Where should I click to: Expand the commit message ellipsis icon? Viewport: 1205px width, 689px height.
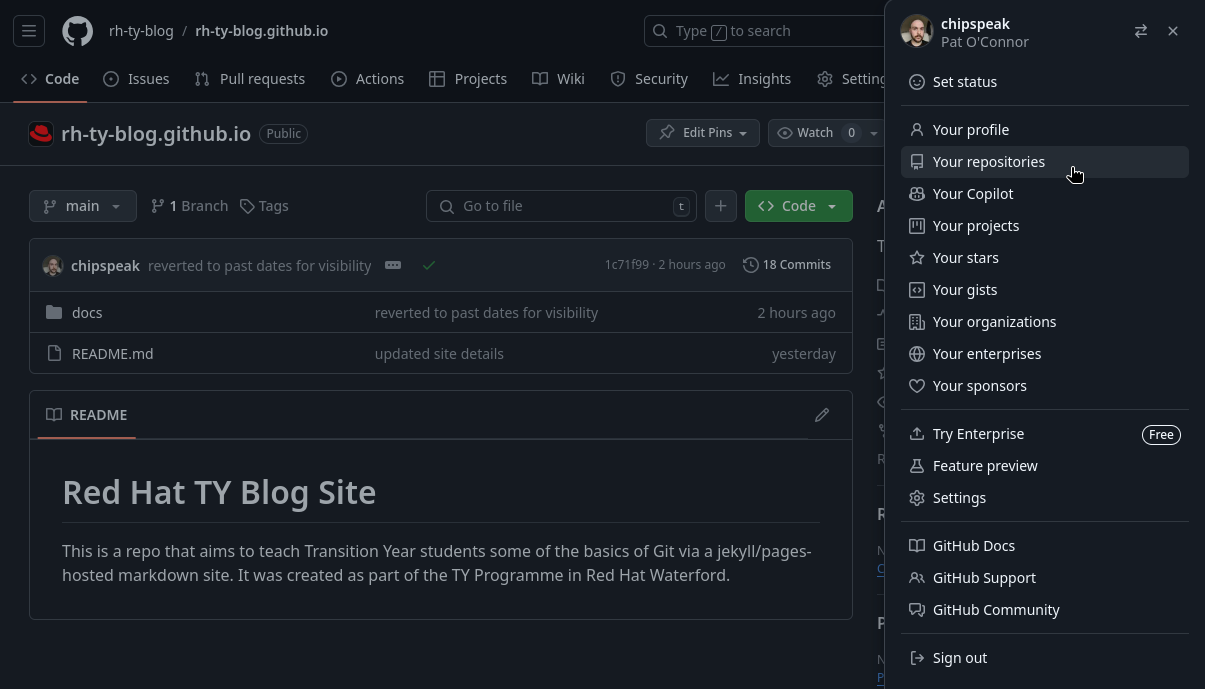click(393, 265)
